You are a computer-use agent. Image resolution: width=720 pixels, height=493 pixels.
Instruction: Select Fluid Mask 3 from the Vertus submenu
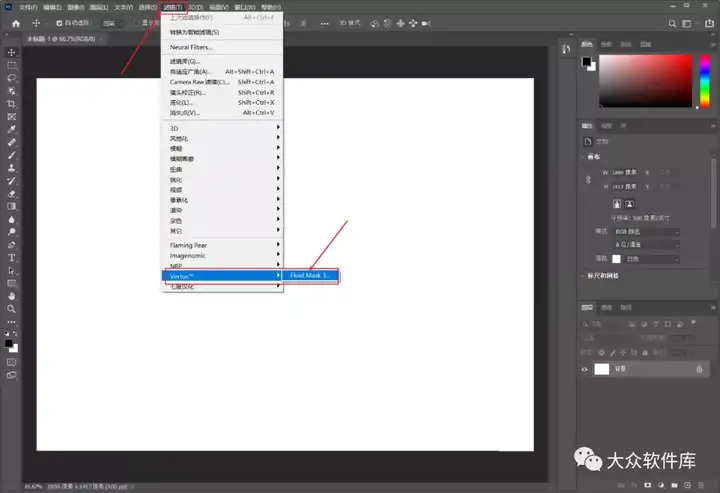coord(310,275)
